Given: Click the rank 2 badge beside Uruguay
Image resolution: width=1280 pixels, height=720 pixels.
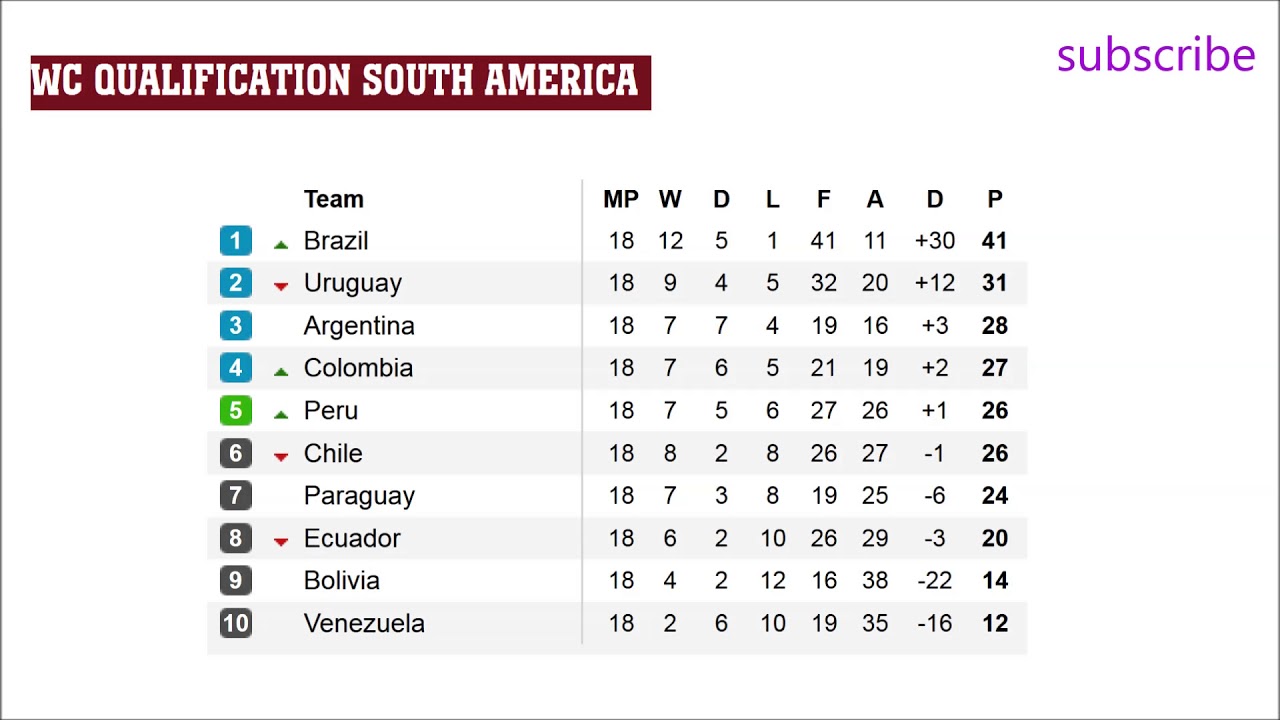Looking at the screenshot, I should coord(236,283).
